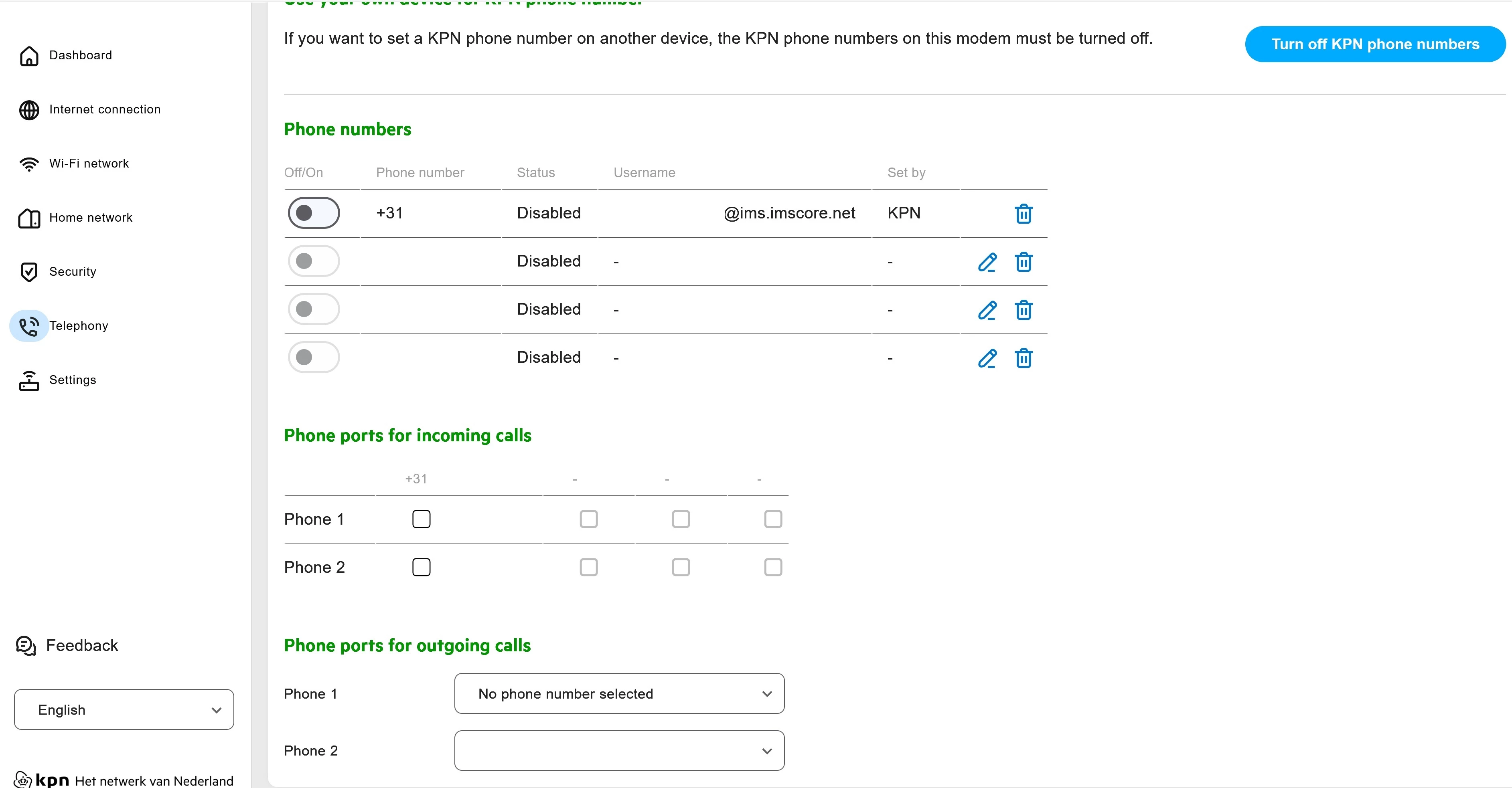The height and width of the screenshot is (788, 1512).
Task: Click the Feedback chat bubble icon
Action: pyautogui.click(x=26, y=645)
